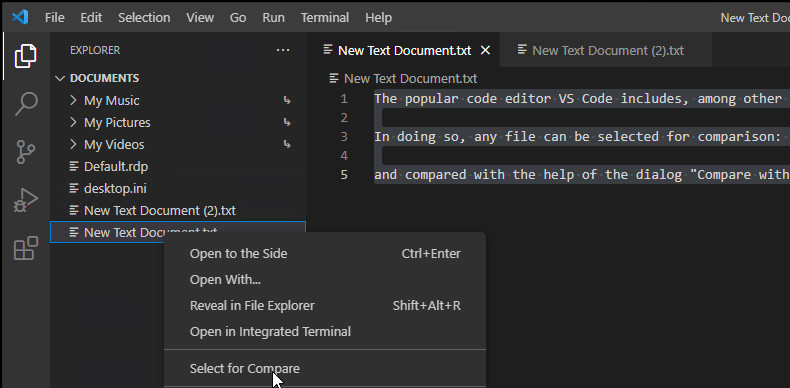Open Explorer's more actions ellipsis
790x388 pixels.
tap(283, 50)
